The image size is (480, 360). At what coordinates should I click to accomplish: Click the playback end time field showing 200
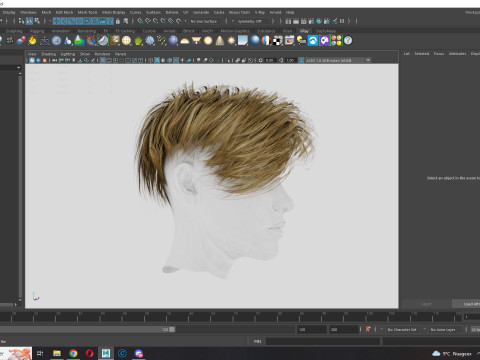344,329
